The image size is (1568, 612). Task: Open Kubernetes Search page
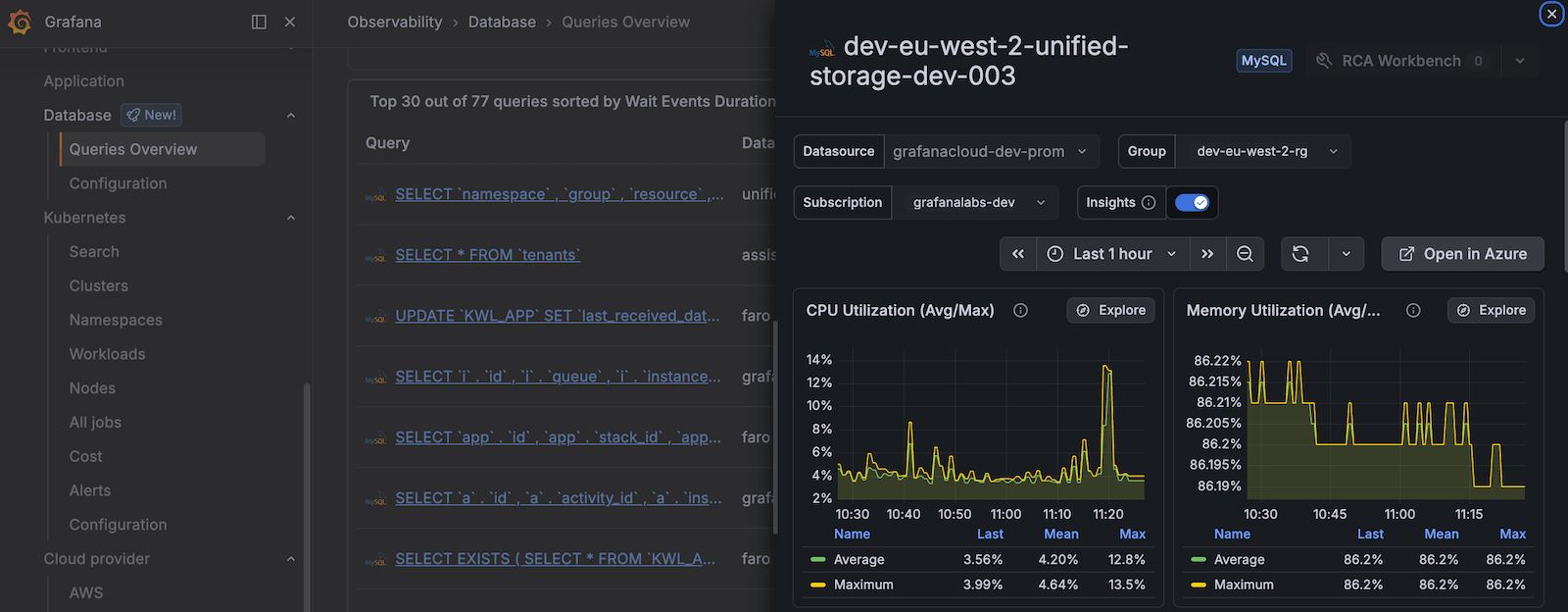pos(94,252)
